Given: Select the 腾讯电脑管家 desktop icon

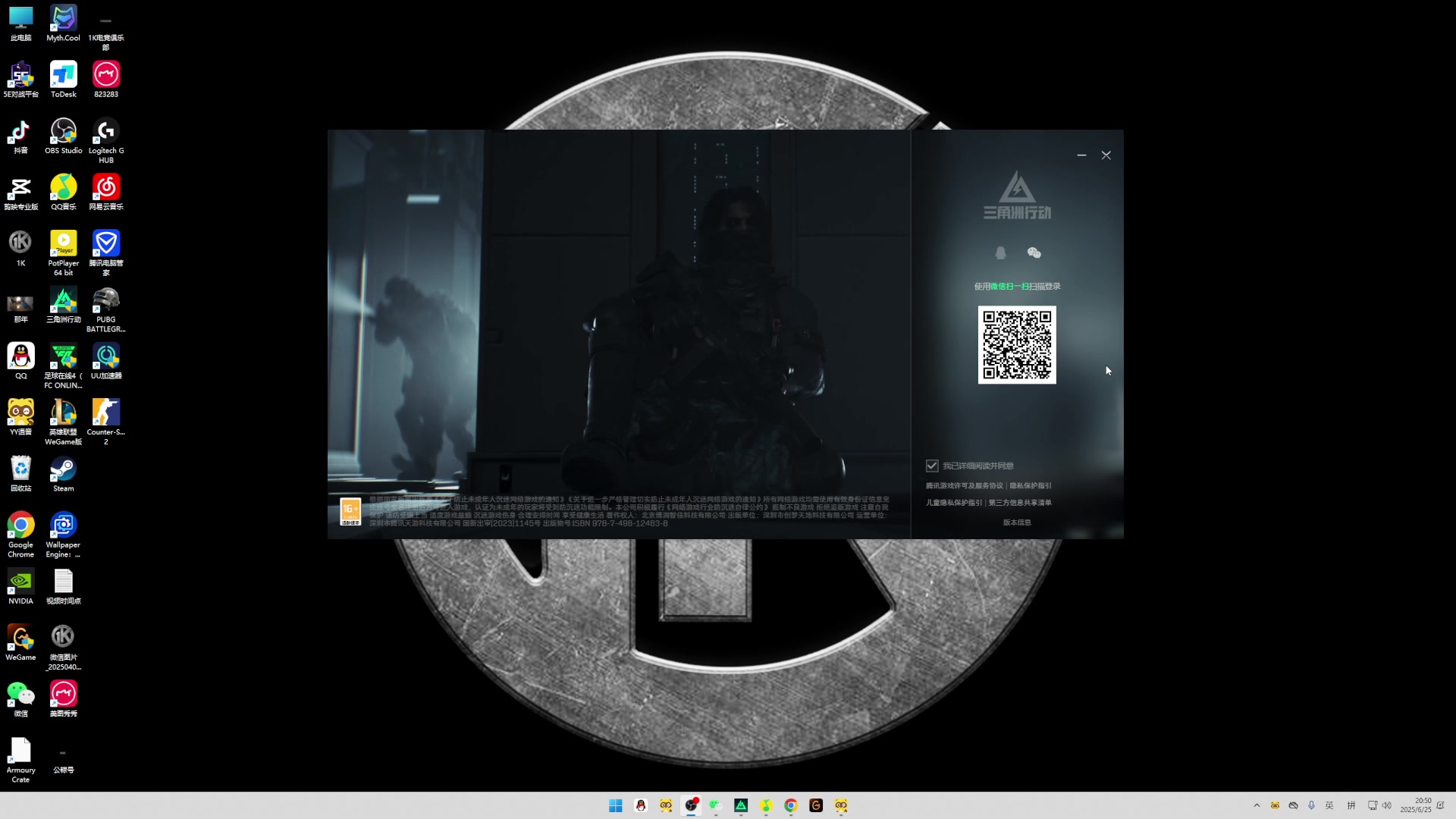Looking at the screenshot, I should click(106, 254).
